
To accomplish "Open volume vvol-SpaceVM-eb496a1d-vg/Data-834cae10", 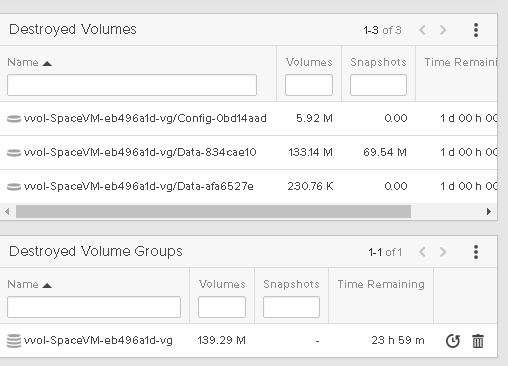I will click(x=140, y=152).
